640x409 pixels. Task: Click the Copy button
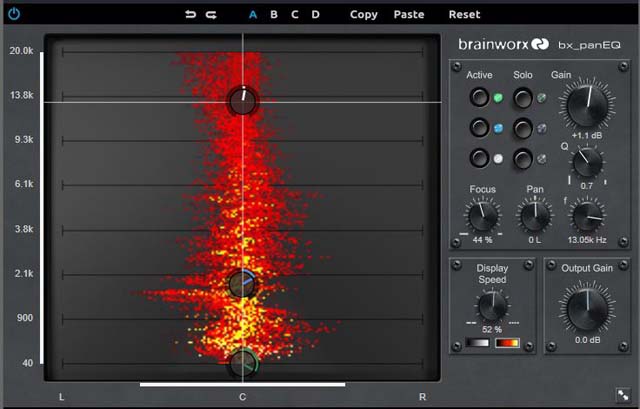(364, 15)
